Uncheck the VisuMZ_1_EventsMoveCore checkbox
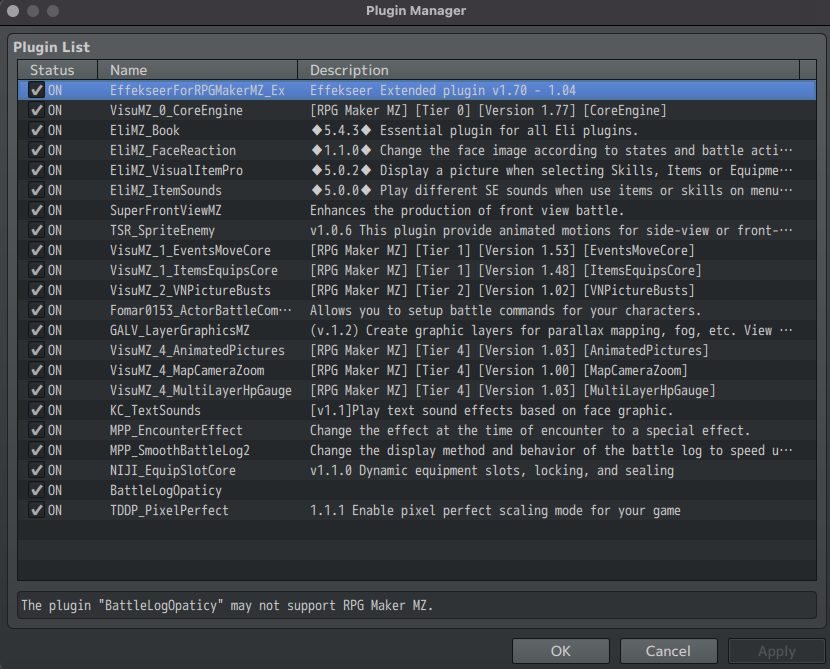The image size is (830, 669). (36, 251)
